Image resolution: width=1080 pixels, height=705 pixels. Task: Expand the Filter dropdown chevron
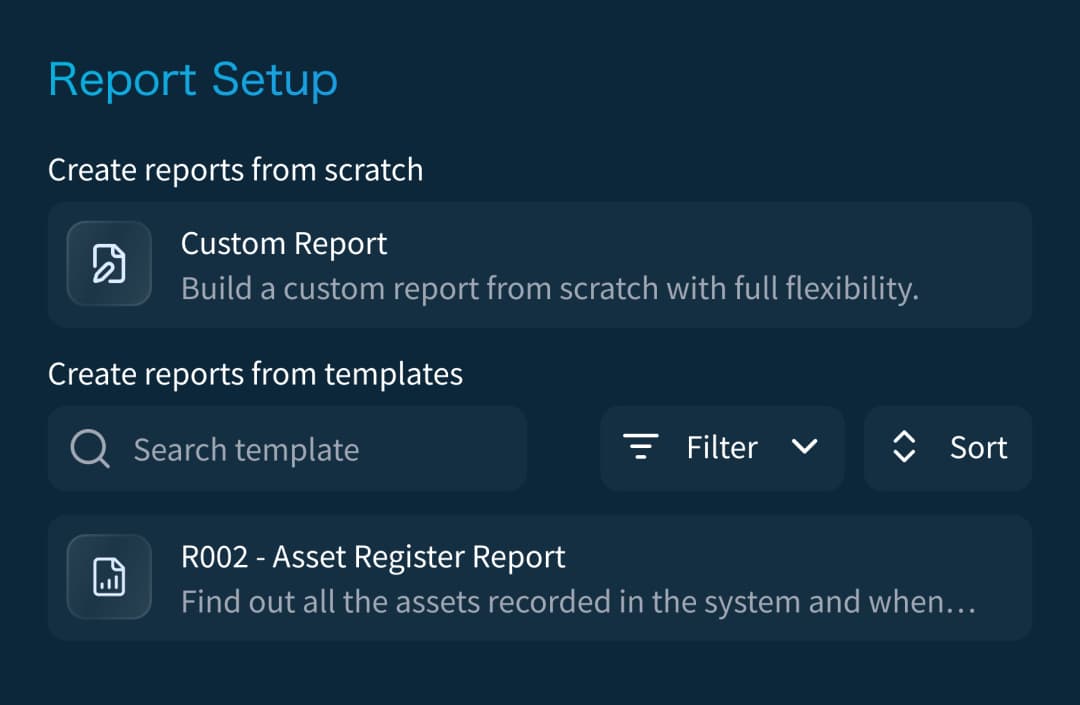805,447
